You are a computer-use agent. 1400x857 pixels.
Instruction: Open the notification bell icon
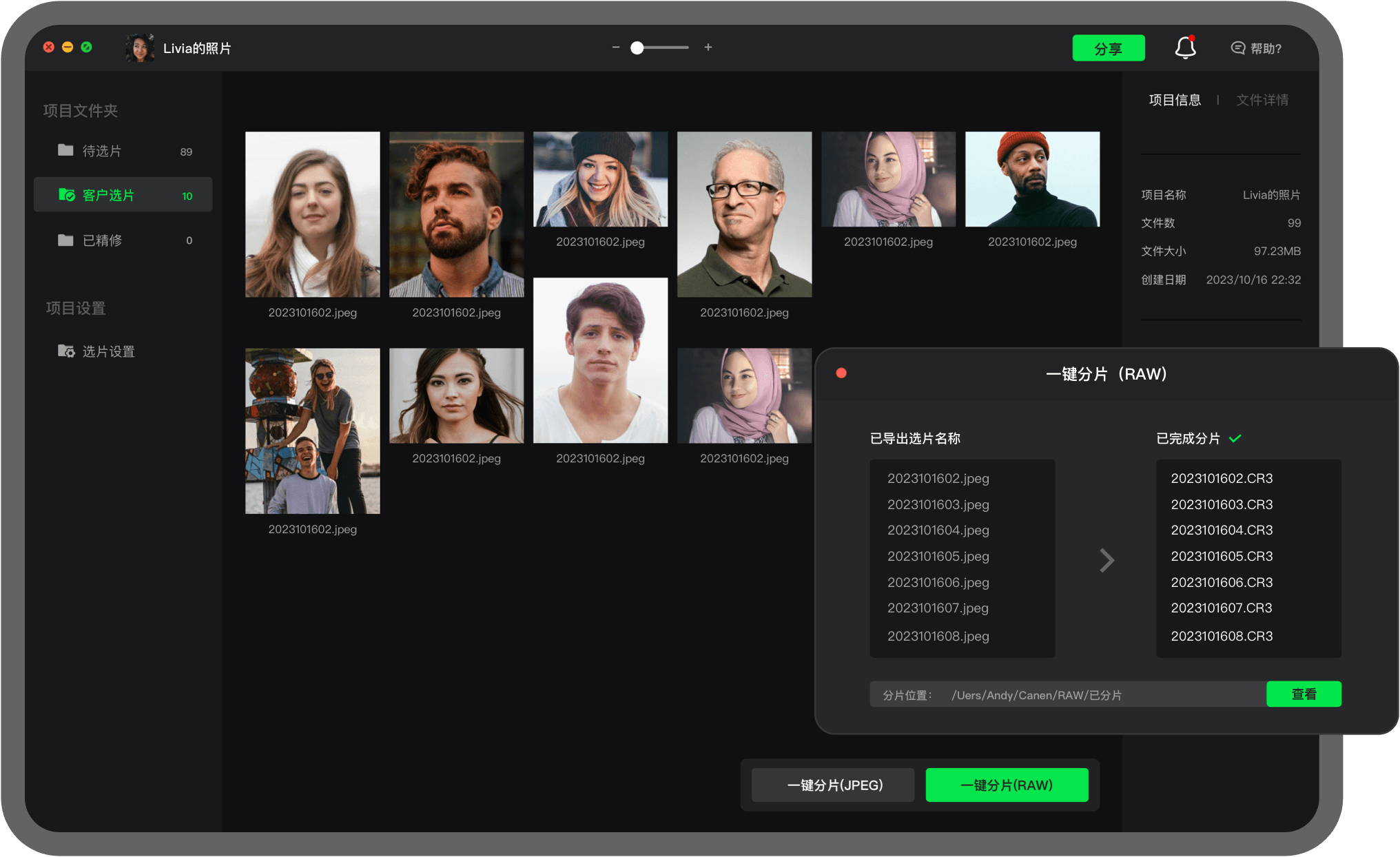[1185, 48]
